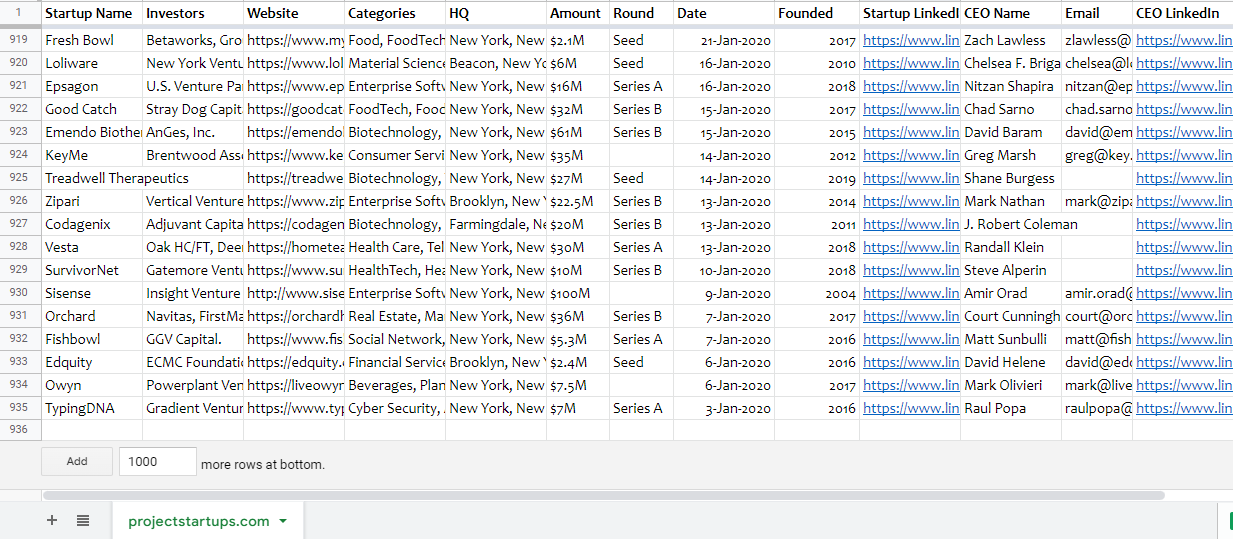Open CEO LinkedIn link in Codagenix row
Screen dimensions: 1233x539
1184,224
